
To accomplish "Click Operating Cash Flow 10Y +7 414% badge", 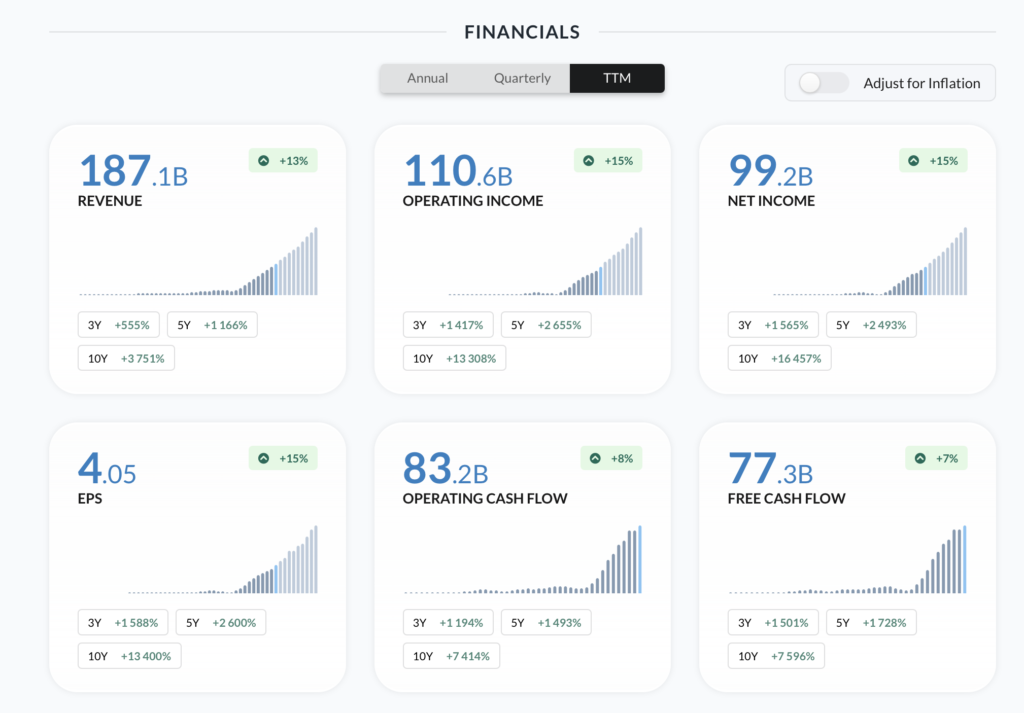I will 451,656.
